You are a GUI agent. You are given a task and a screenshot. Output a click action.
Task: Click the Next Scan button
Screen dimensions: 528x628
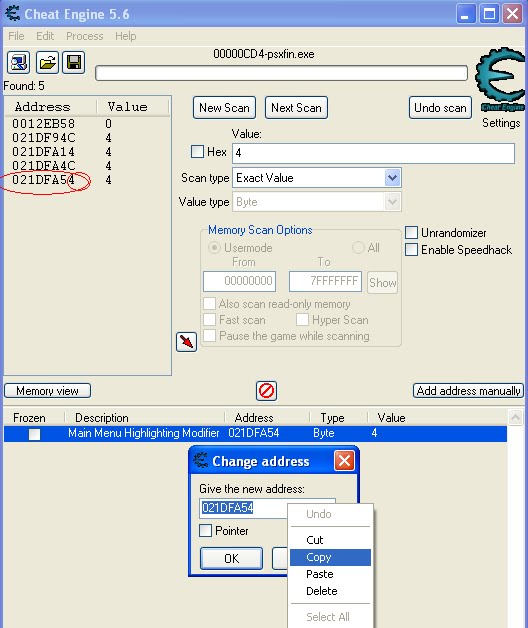point(296,108)
